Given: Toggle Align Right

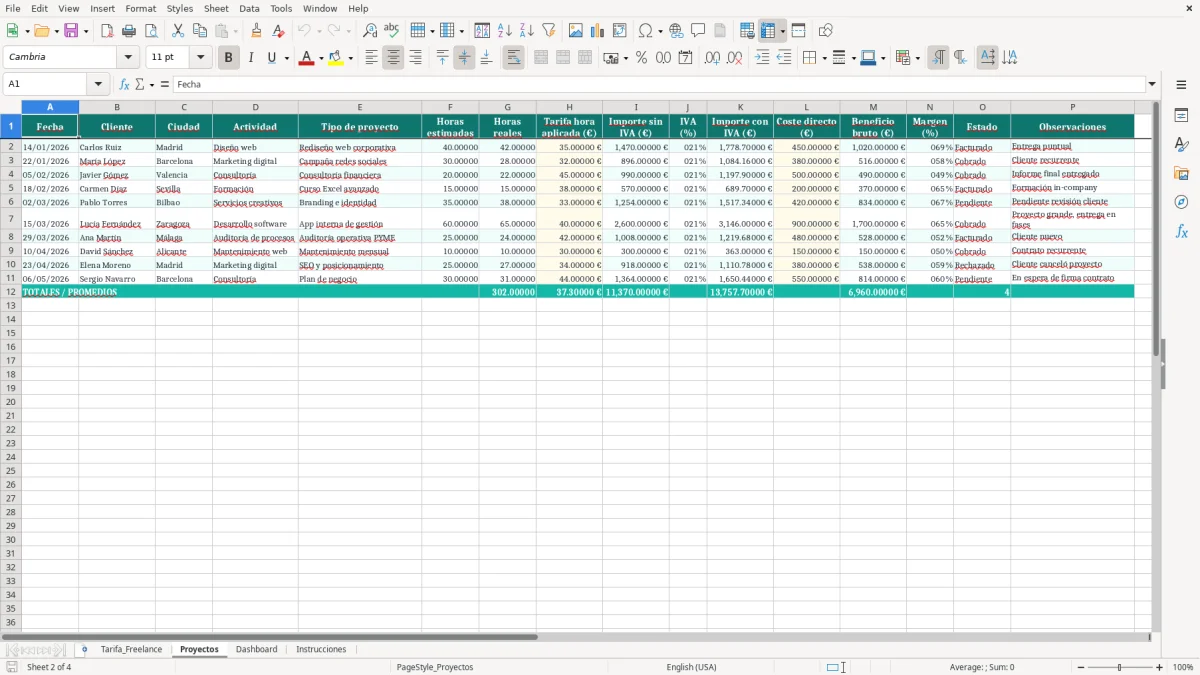Looking at the screenshot, I should click(x=415, y=58).
